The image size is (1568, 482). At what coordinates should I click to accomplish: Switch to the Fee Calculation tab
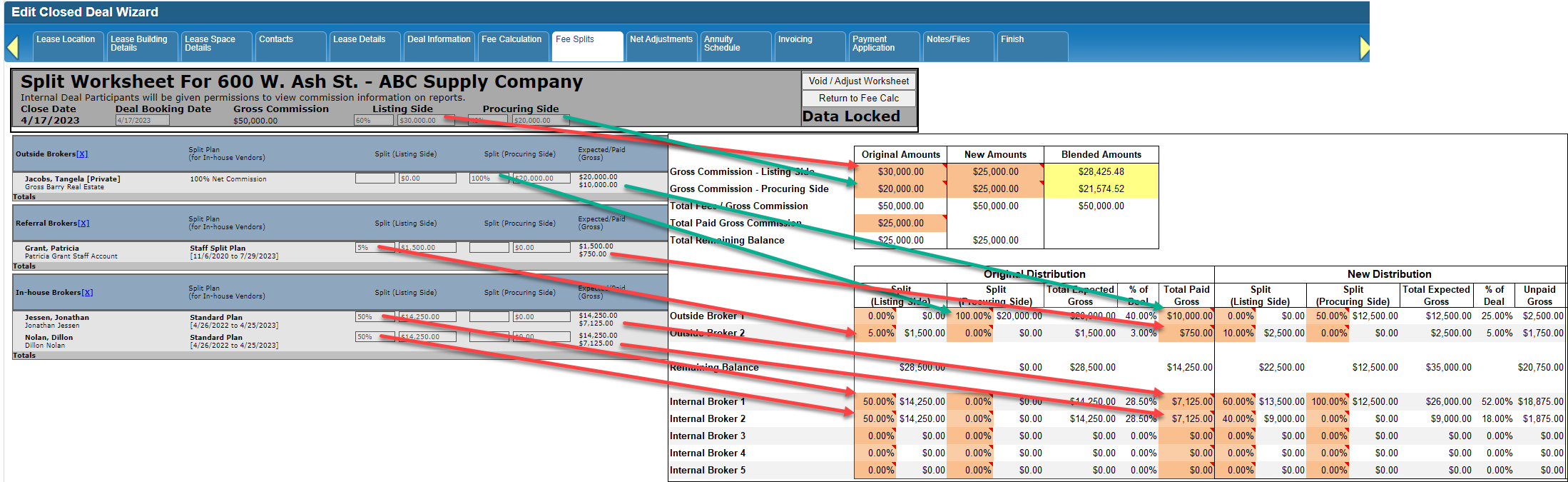coord(511,40)
